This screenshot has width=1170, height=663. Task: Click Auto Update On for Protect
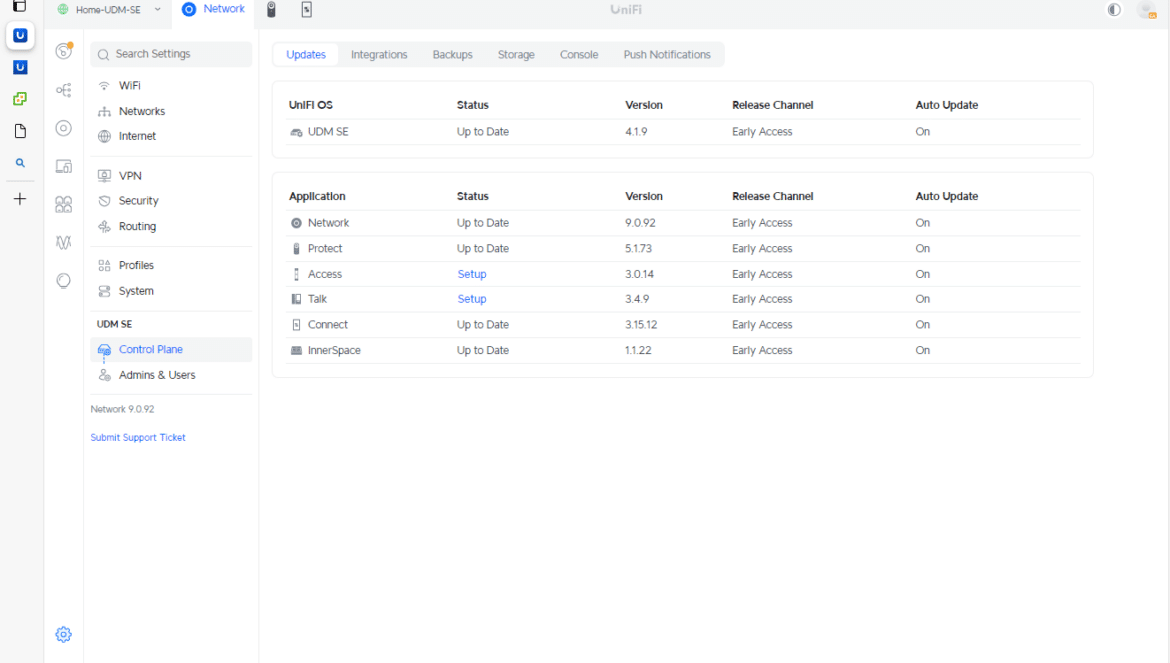coord(922,248)
